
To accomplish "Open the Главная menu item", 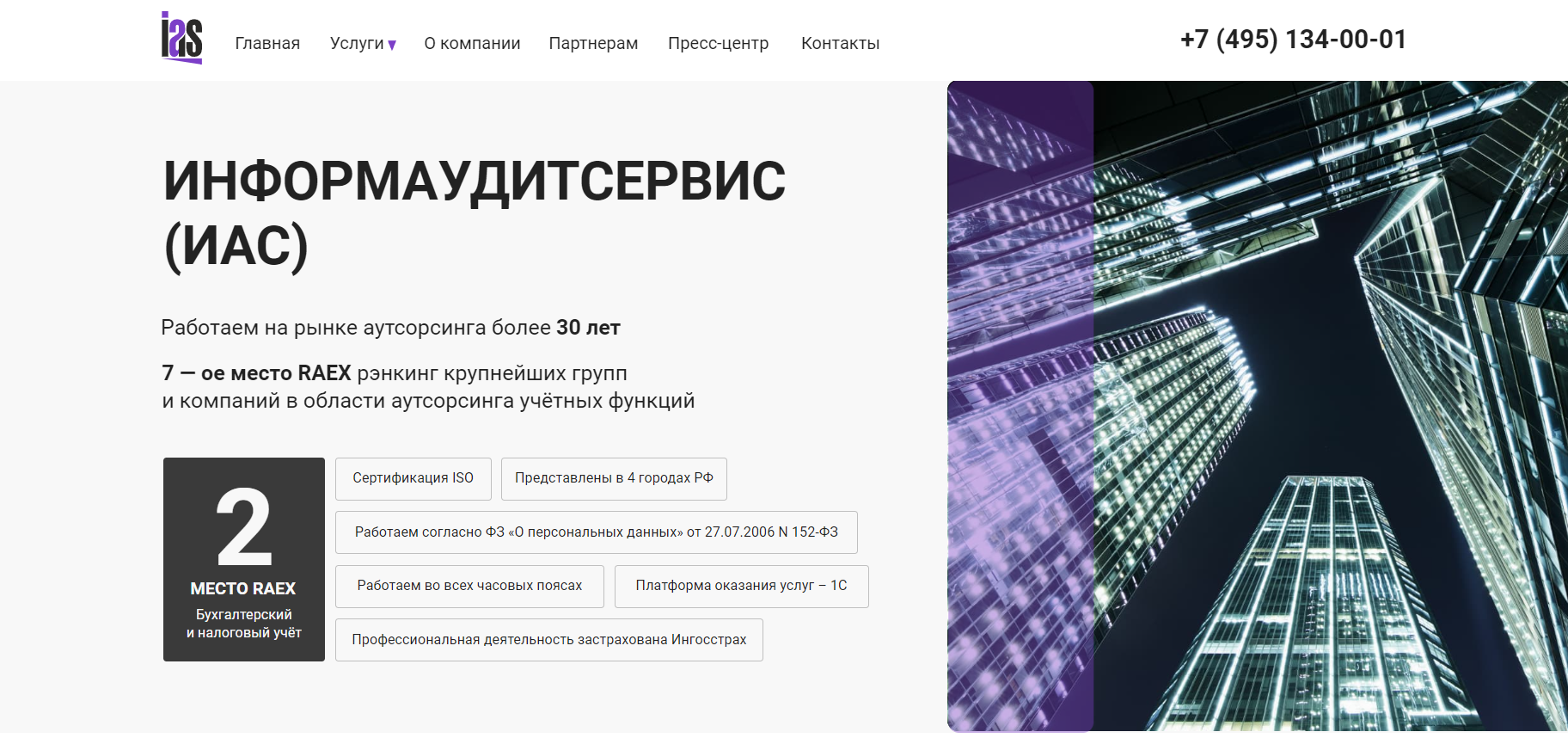I will coord(267,43).
